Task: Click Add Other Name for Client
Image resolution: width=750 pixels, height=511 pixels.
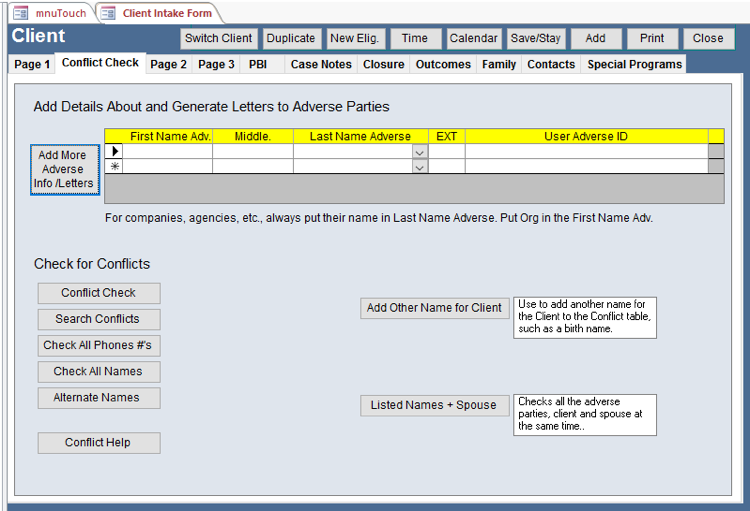Action: 434,308
